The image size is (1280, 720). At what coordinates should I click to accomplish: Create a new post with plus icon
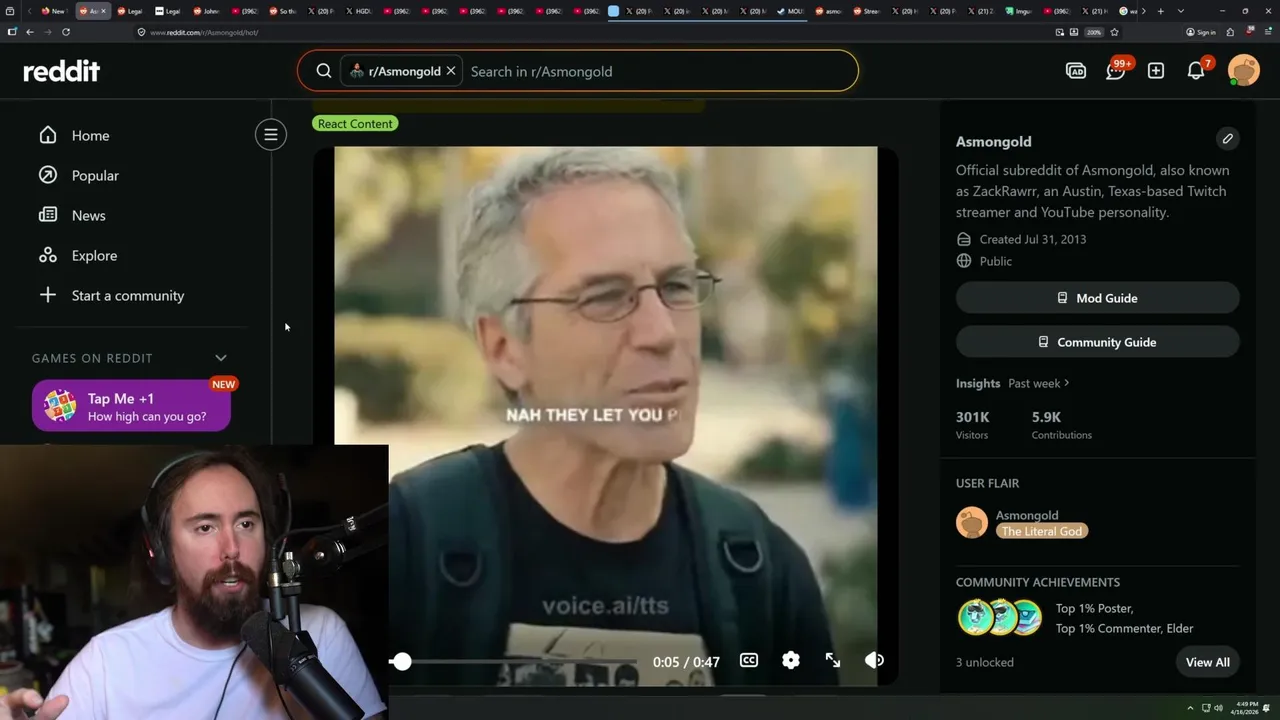(x=1156, y=71)
